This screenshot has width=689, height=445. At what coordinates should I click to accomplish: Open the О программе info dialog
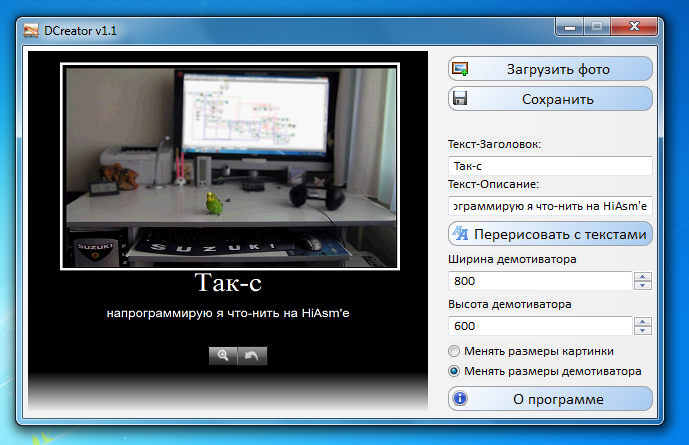[x=550, y=399]
